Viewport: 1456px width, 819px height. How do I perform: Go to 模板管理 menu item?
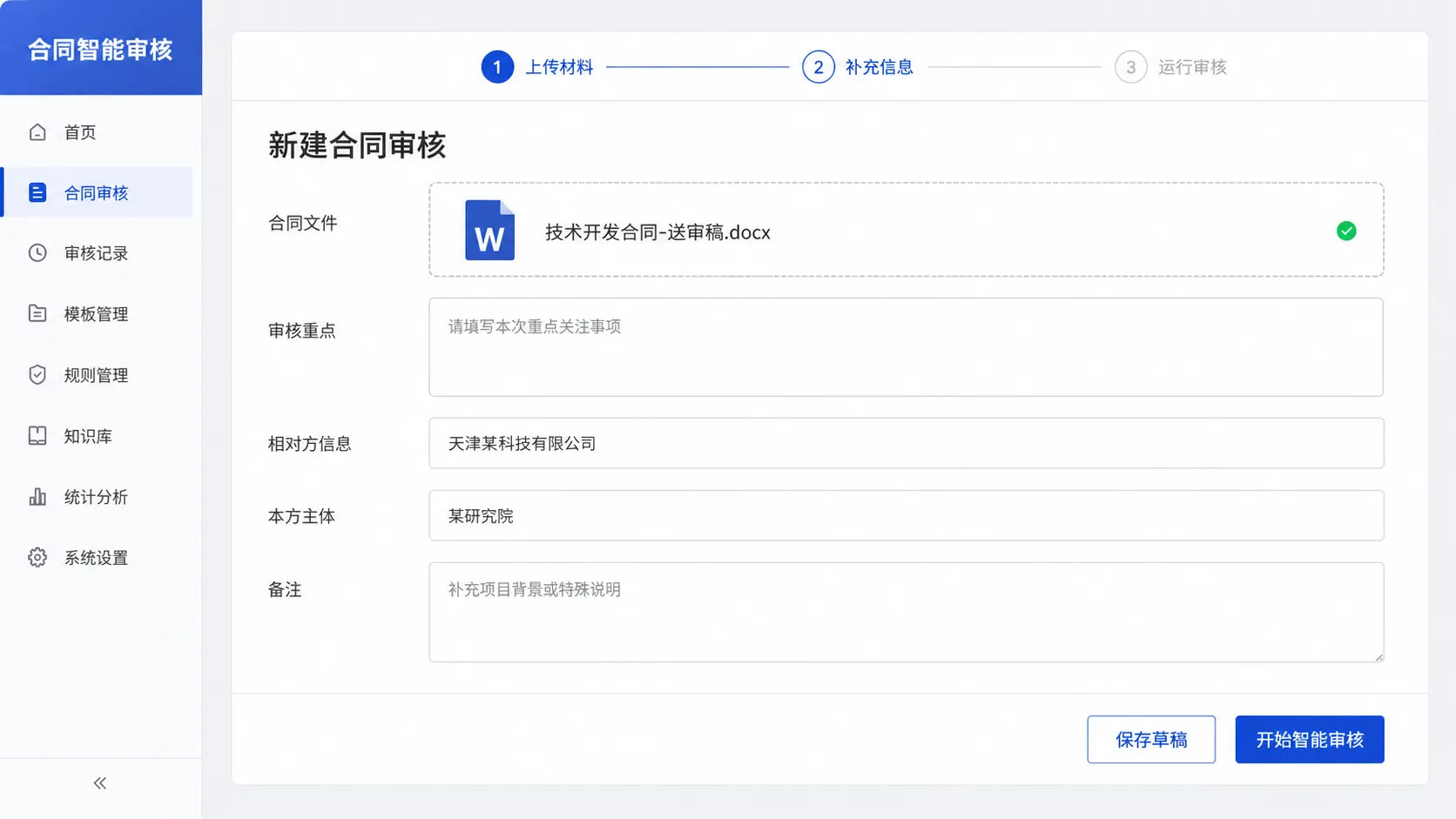pos(97,314)
